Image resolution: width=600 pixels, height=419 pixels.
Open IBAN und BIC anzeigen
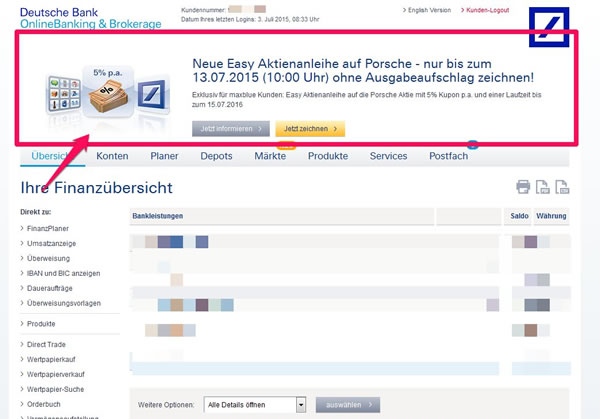coord(63,273)
